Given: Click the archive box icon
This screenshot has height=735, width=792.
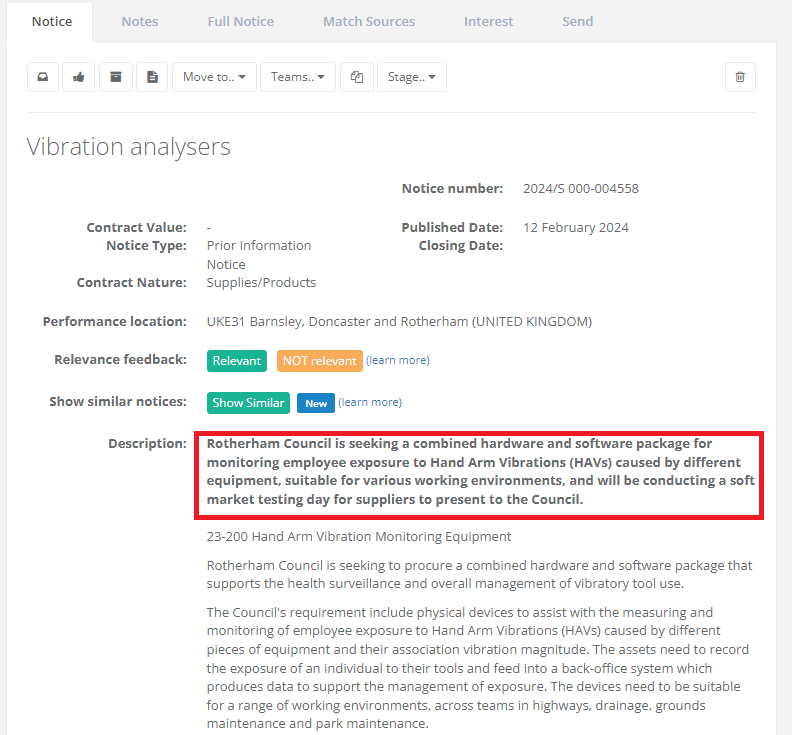Looking at the screenshot, I should (x=116, y=77).
